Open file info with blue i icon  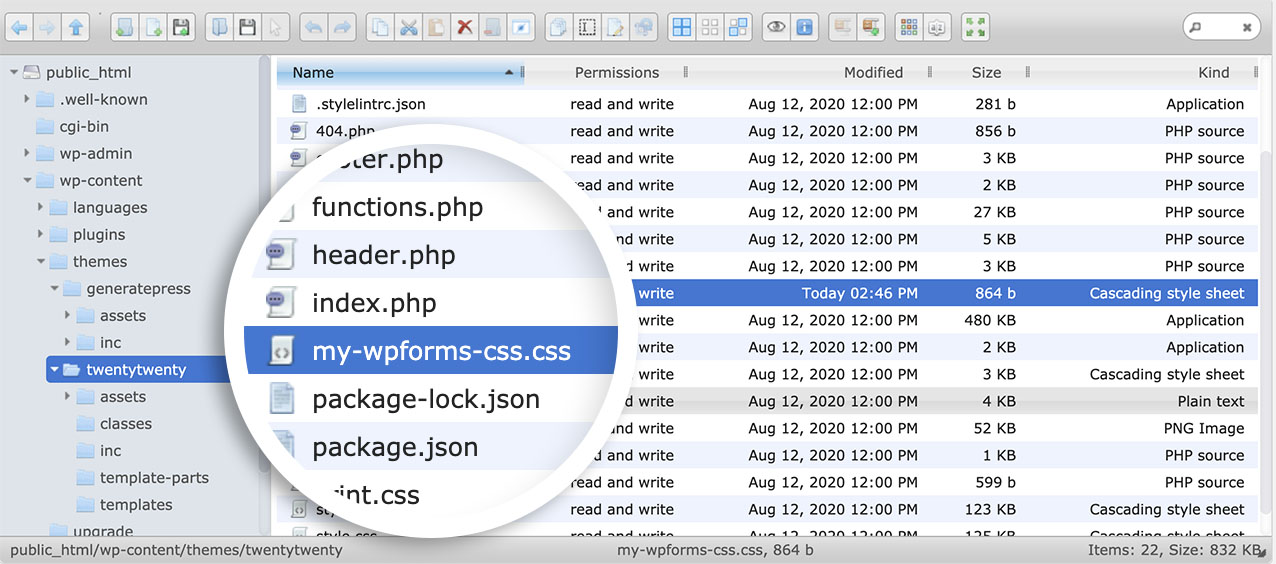coord(804,27)
